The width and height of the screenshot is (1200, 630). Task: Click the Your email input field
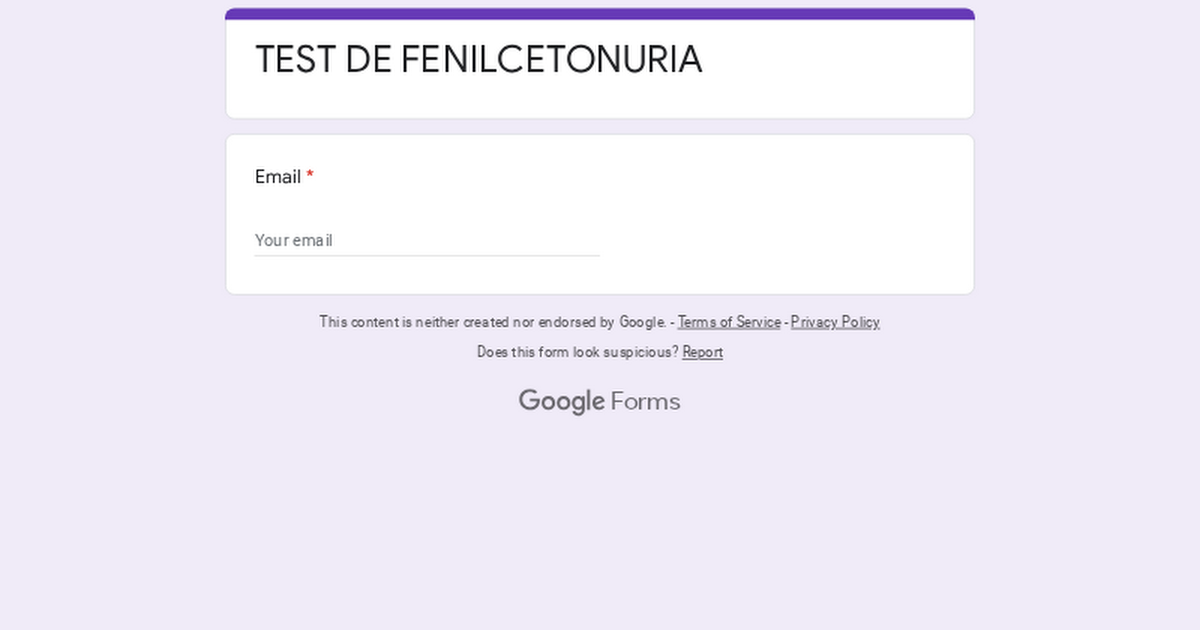[x=427, y=240]
